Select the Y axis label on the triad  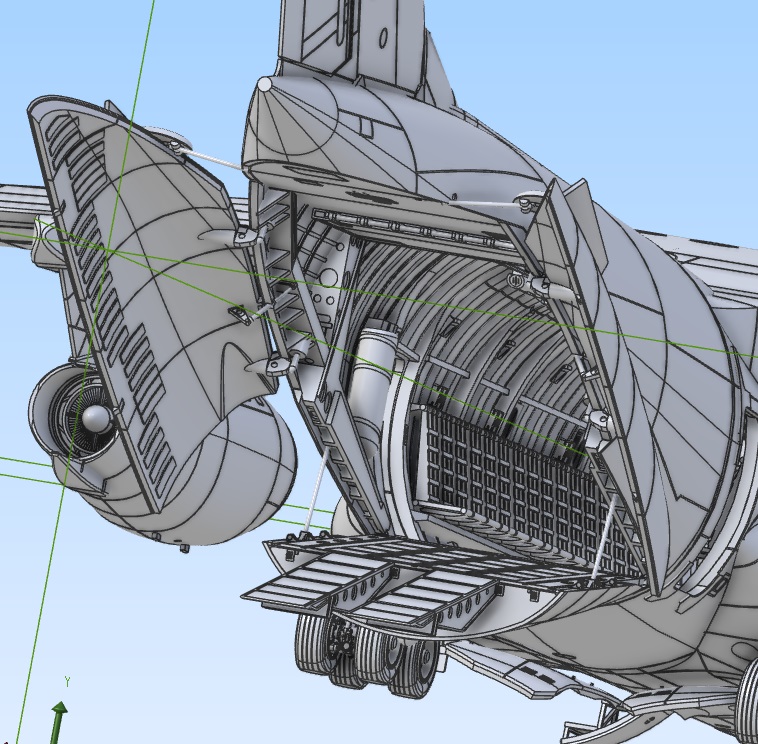66,681
